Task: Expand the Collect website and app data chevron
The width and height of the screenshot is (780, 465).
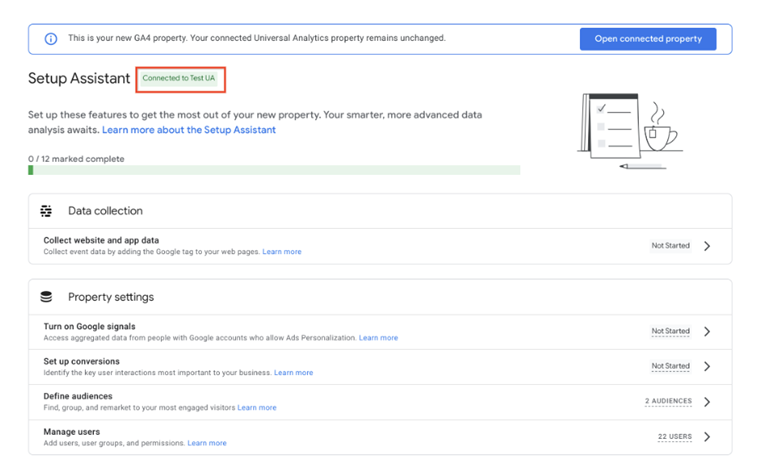Action: click(707, 246)
